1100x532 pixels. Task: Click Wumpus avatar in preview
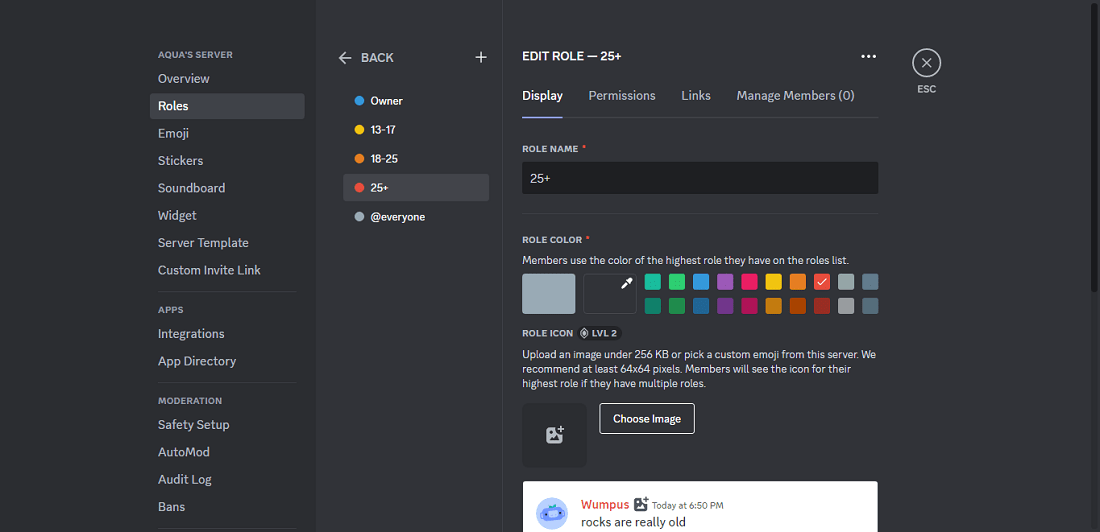click(552, 513)
